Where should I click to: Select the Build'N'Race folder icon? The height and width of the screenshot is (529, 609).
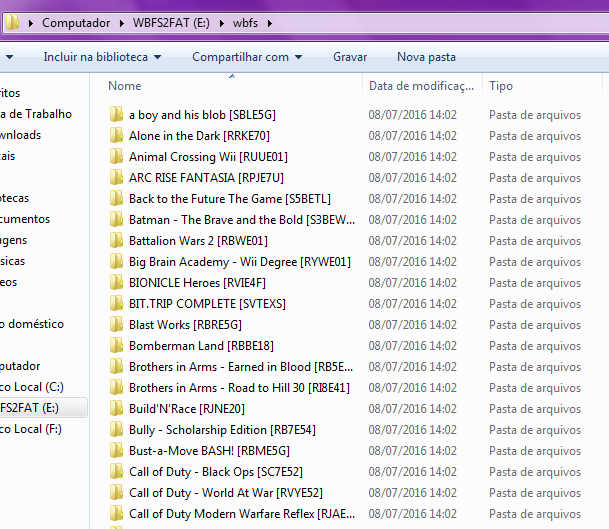tap(117, 409)
